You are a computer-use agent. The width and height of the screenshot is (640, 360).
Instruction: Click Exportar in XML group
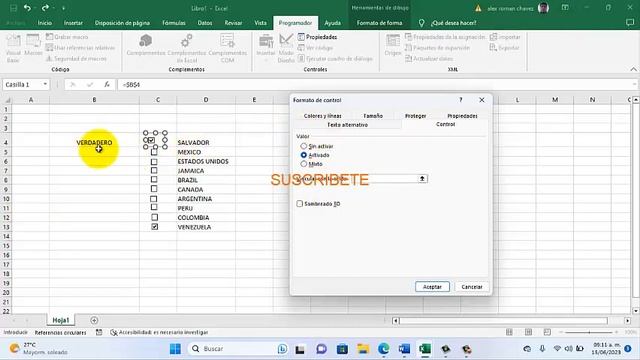[x=504, y=48]
